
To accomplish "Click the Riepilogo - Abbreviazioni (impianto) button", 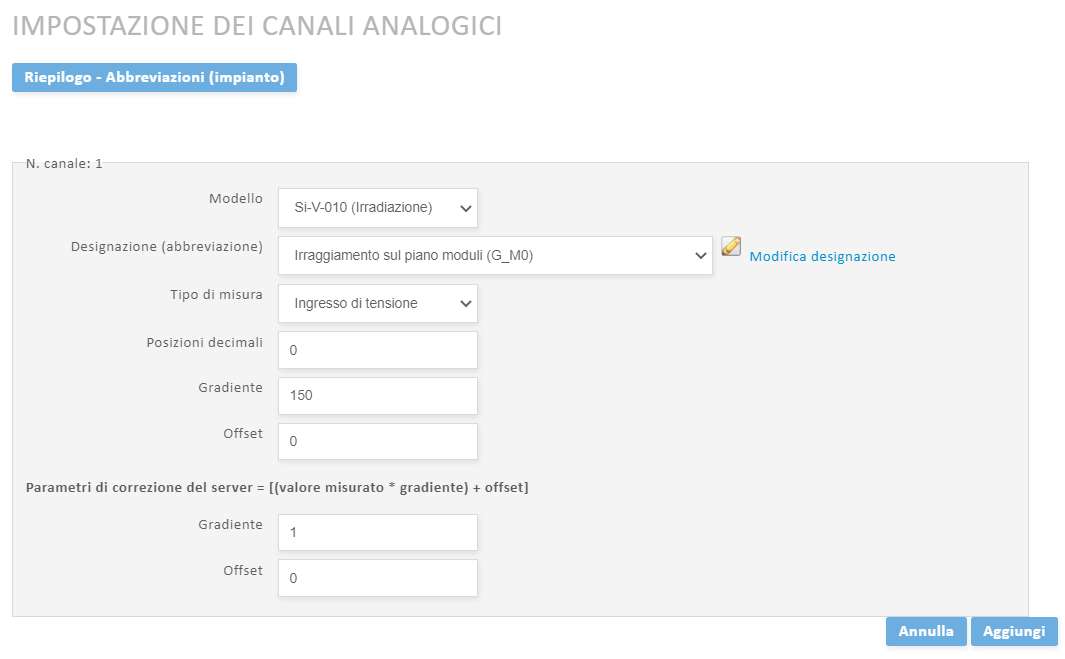I will 154,78.
